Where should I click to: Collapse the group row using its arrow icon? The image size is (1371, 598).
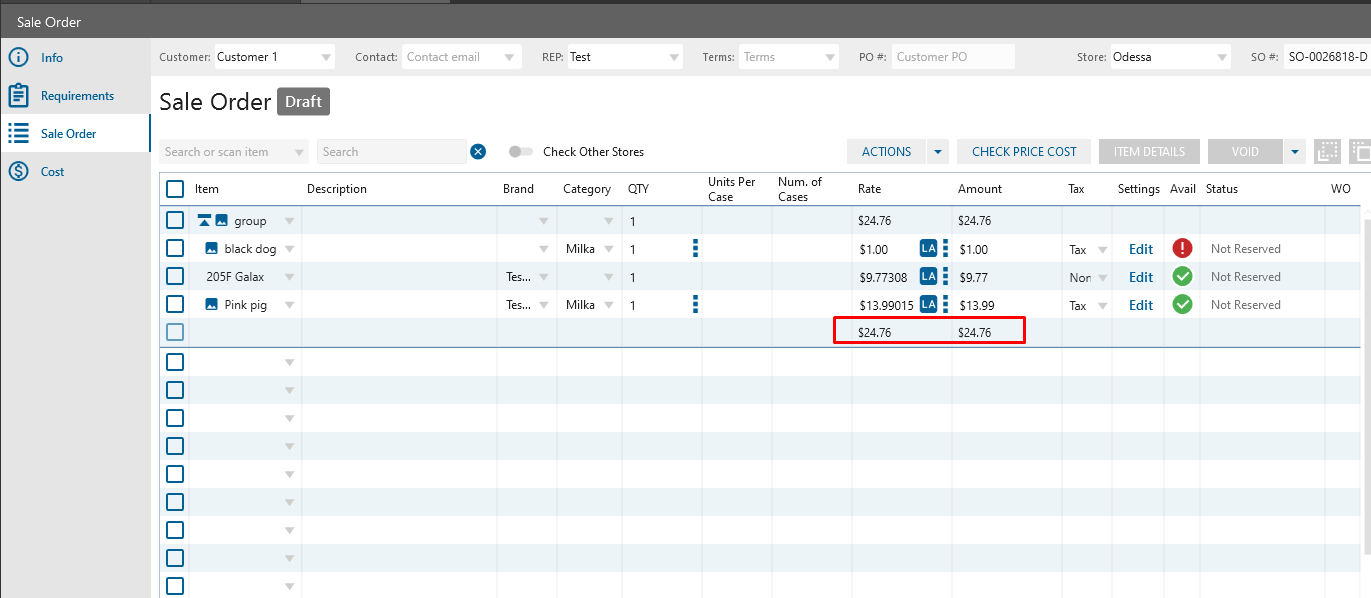click(x=204, y=221)
